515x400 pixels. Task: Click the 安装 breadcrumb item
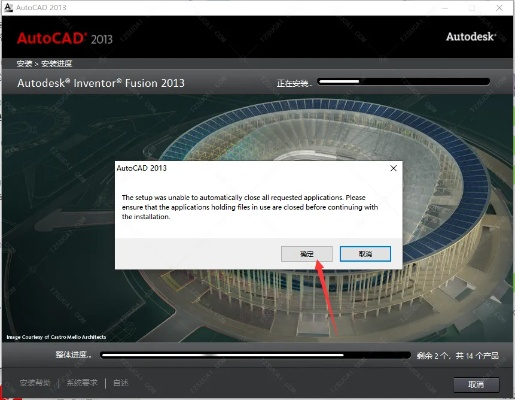[x=24, y=63]
